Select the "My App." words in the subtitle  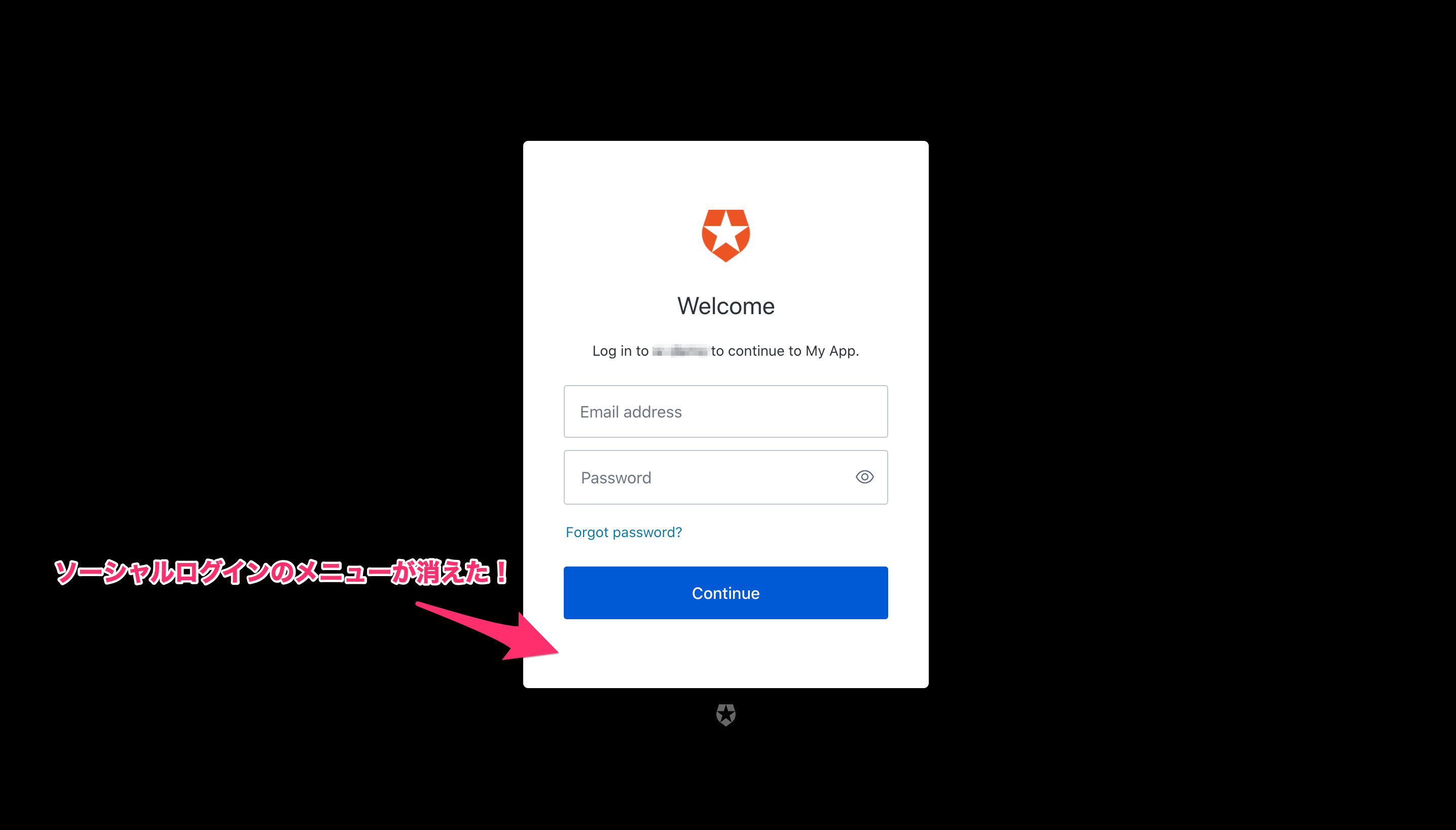[x=832, y=351]
